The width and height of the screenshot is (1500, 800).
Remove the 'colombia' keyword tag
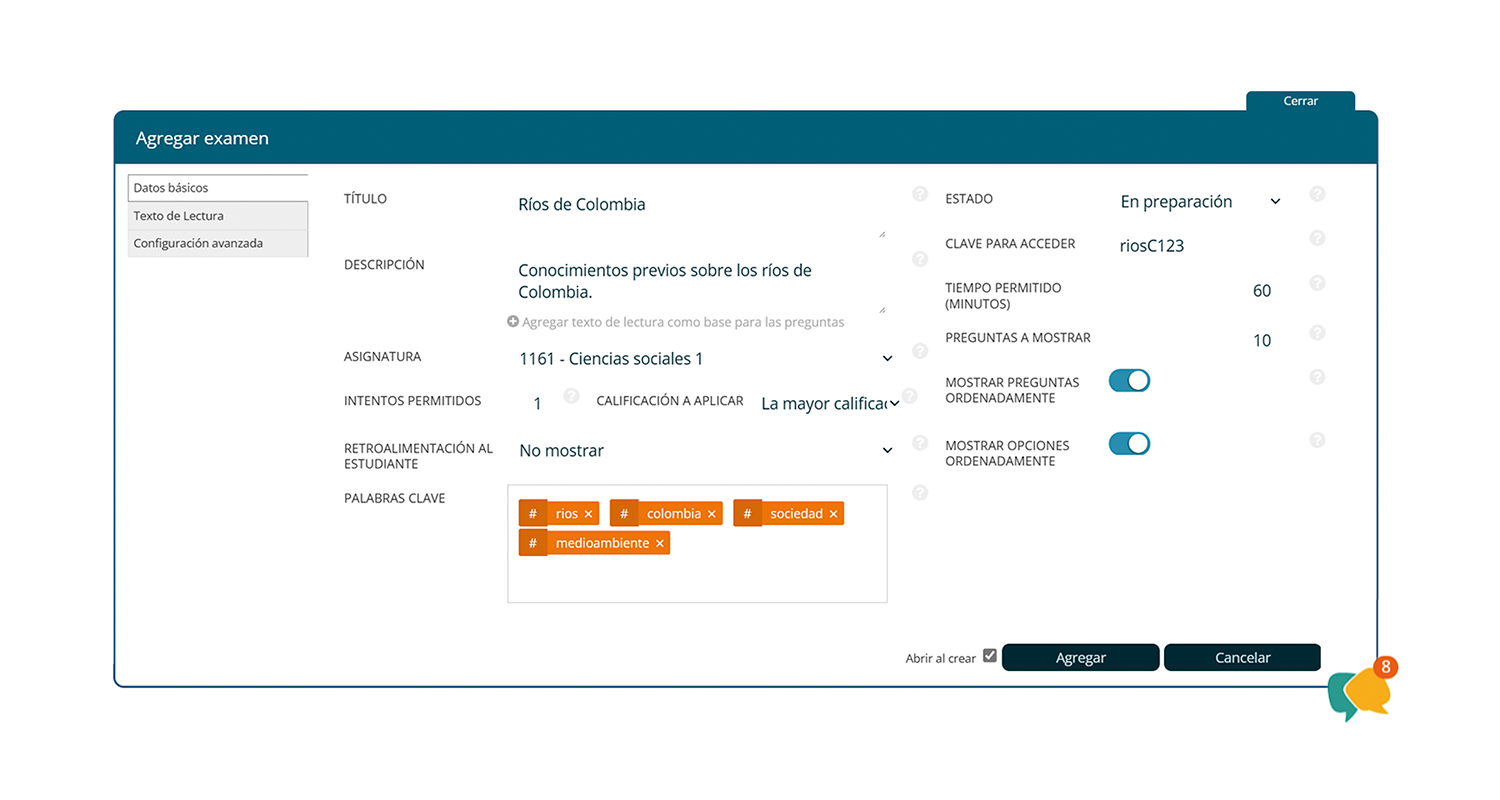712,514
